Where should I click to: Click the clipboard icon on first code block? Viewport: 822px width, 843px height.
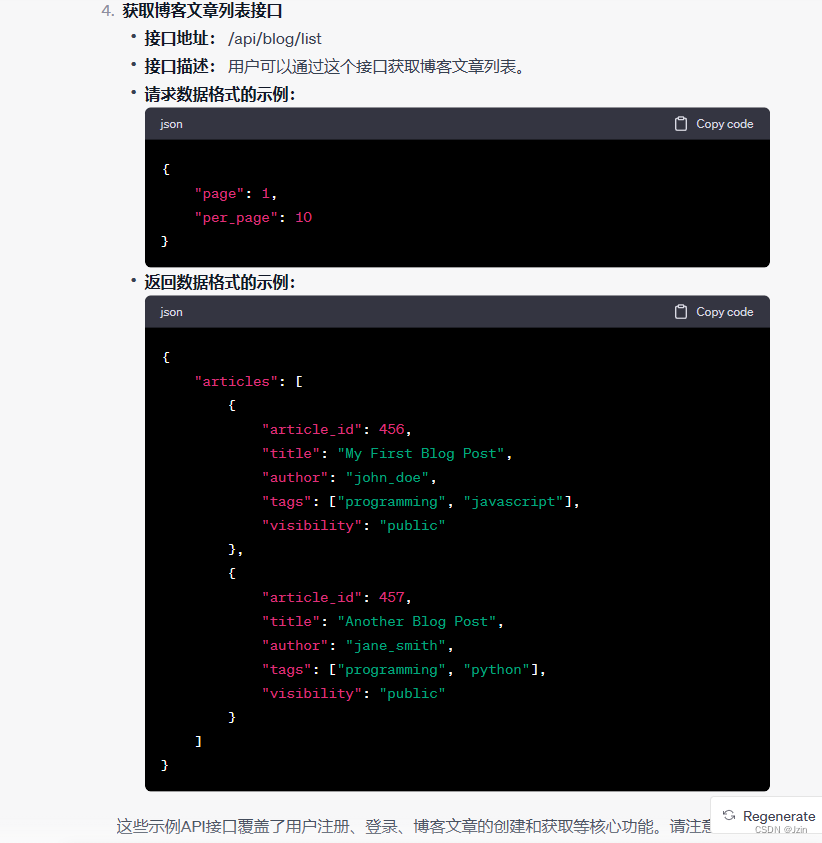click(x=679, y=123)
